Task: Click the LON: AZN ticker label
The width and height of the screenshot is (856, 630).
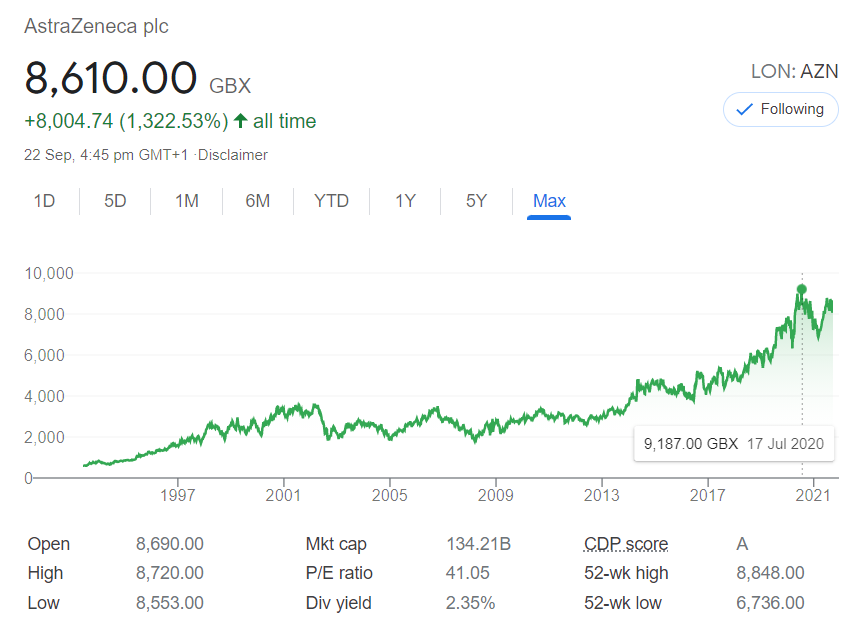Action: 795,72
